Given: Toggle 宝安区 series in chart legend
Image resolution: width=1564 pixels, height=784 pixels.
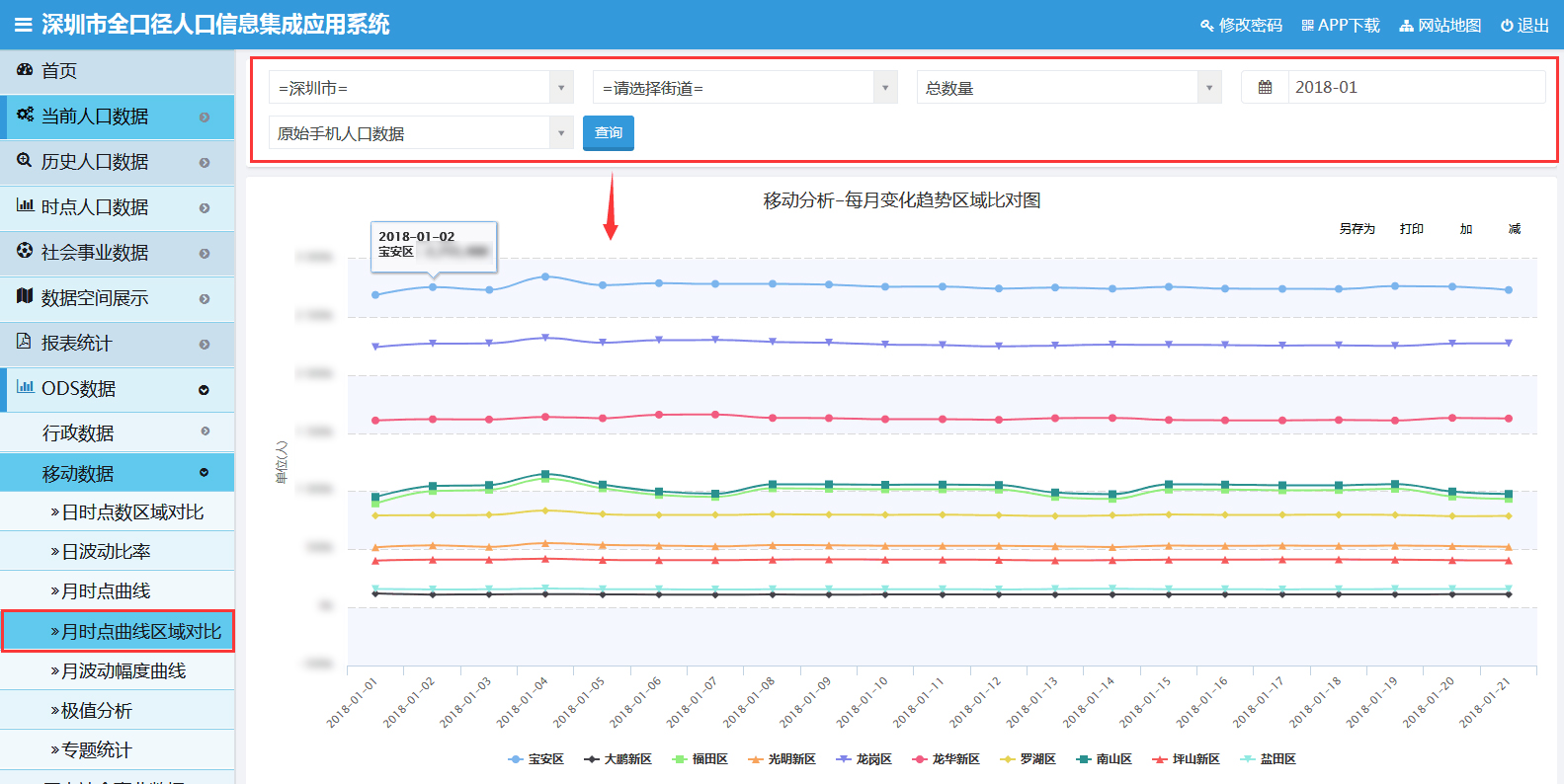Looking at the screenshot, I should [x=535, y=759].
